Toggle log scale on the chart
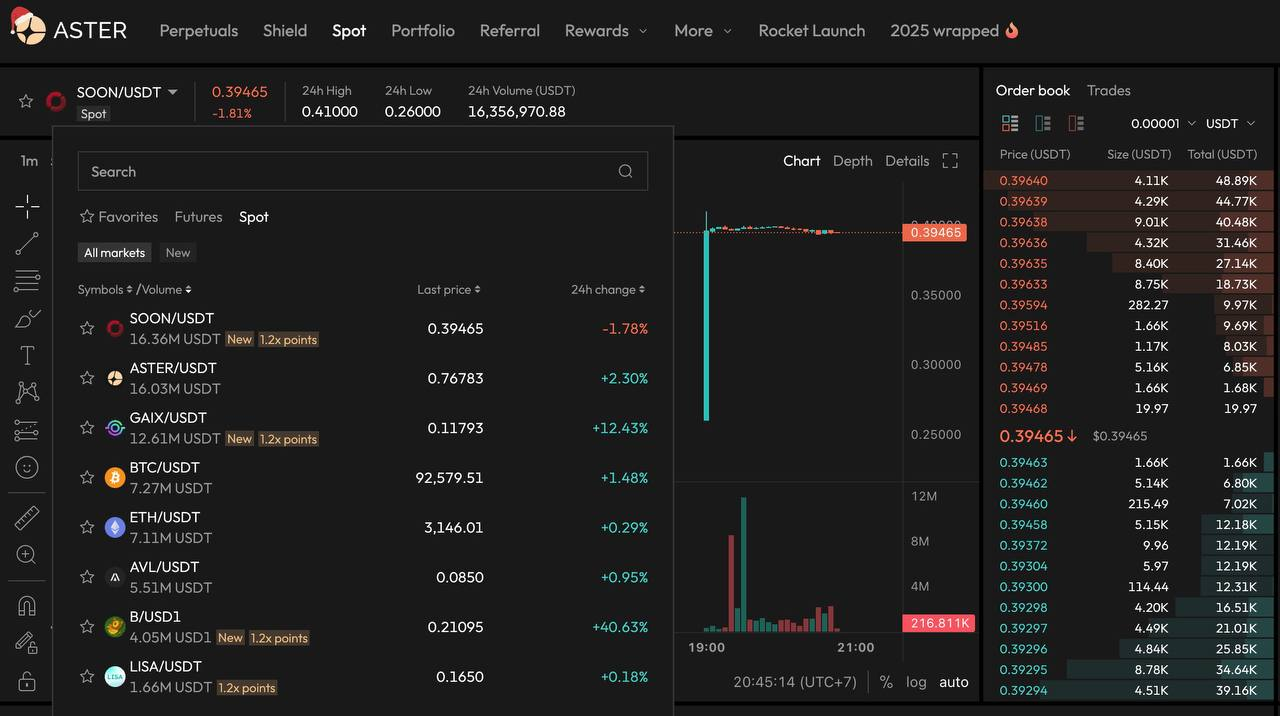 pos(916,682)
